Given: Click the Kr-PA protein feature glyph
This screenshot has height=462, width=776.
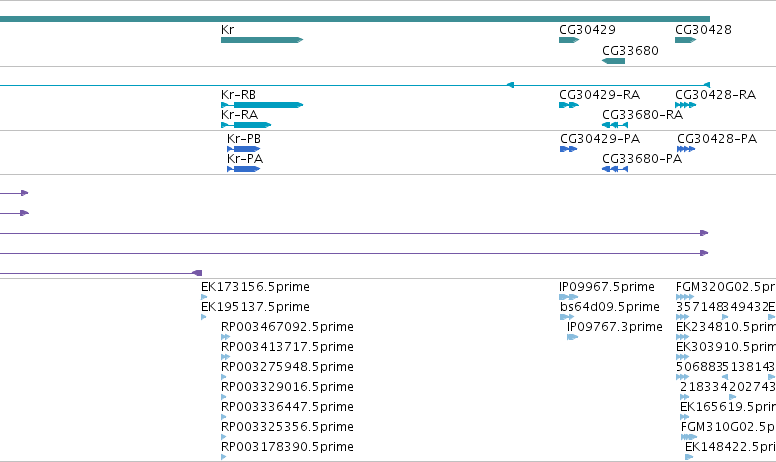Looking at the screenshot, I should point(243,169).
